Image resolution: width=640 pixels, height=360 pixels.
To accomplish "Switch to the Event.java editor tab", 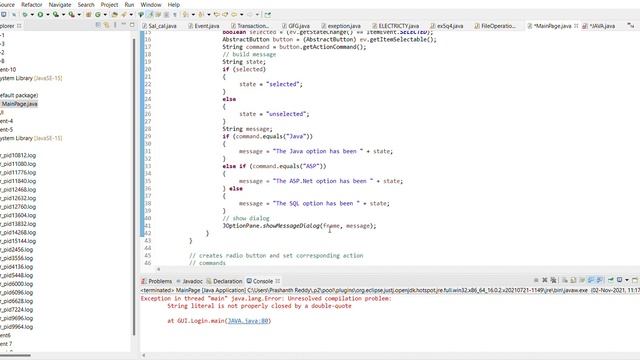I will [x=203, y=26].
